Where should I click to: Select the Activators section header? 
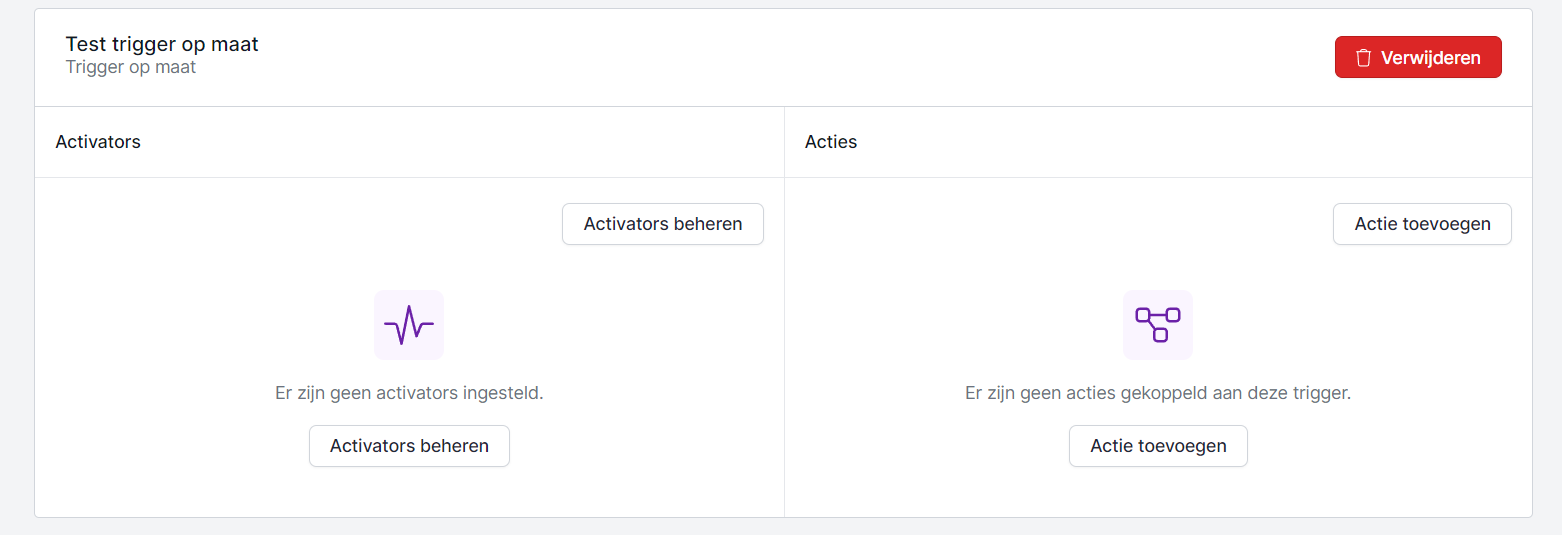(98, 142)
